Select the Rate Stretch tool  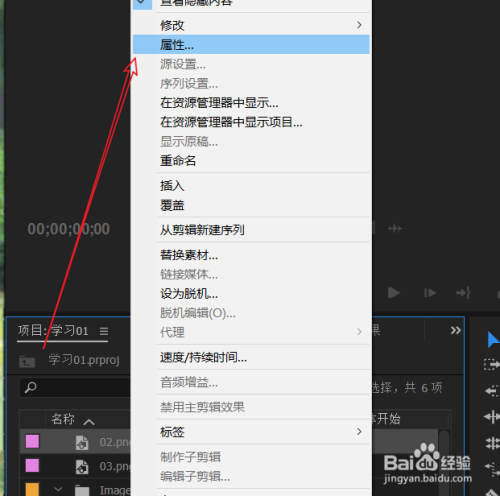pos(492,443)
